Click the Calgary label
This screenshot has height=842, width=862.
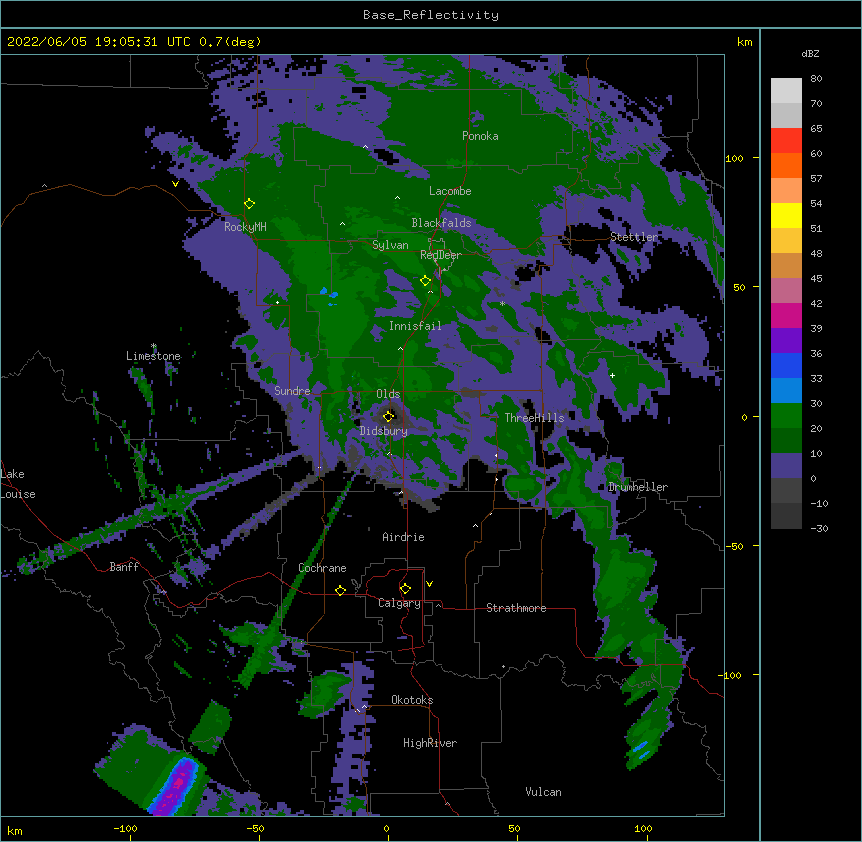[x=399, y=603]
